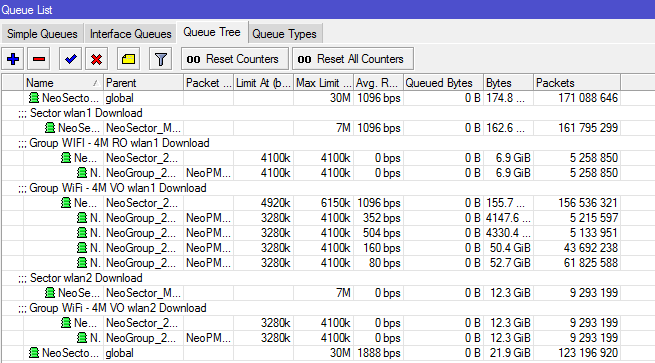Select the wlan2 7M queue icon
This screenshot has height=363, width=655.
(x=50, y=293)
